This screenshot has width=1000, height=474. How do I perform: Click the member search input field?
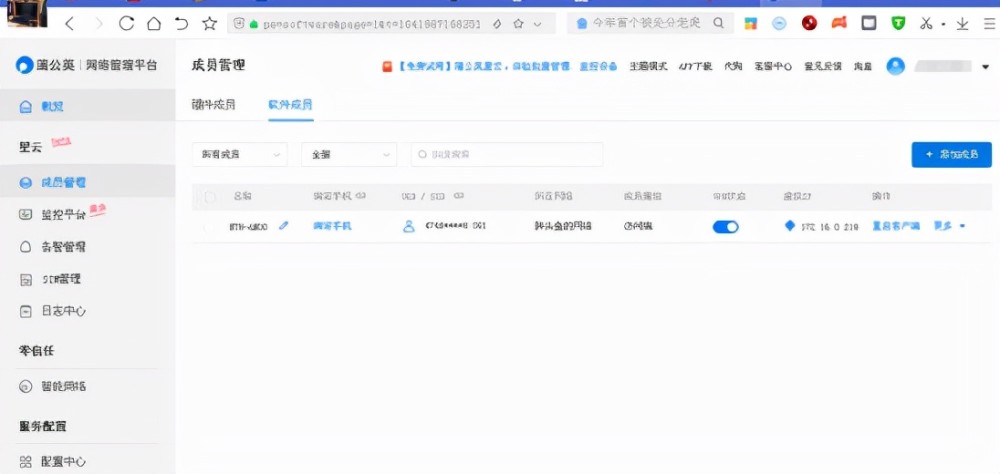507,155
